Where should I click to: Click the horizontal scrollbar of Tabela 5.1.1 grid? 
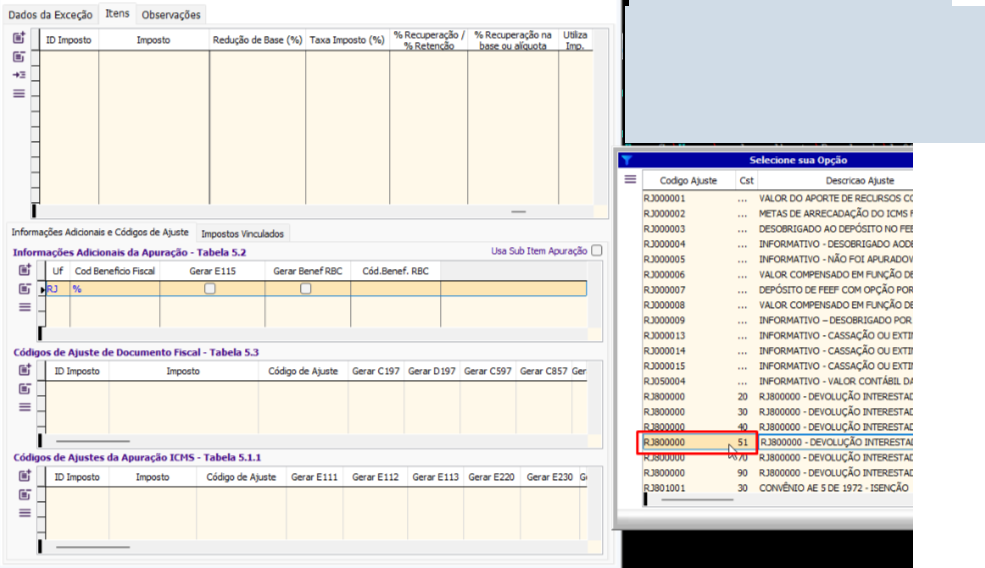point(93,547)
